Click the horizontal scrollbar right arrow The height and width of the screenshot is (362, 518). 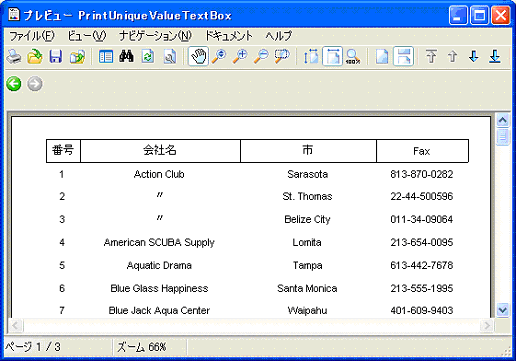coord(487,325)
